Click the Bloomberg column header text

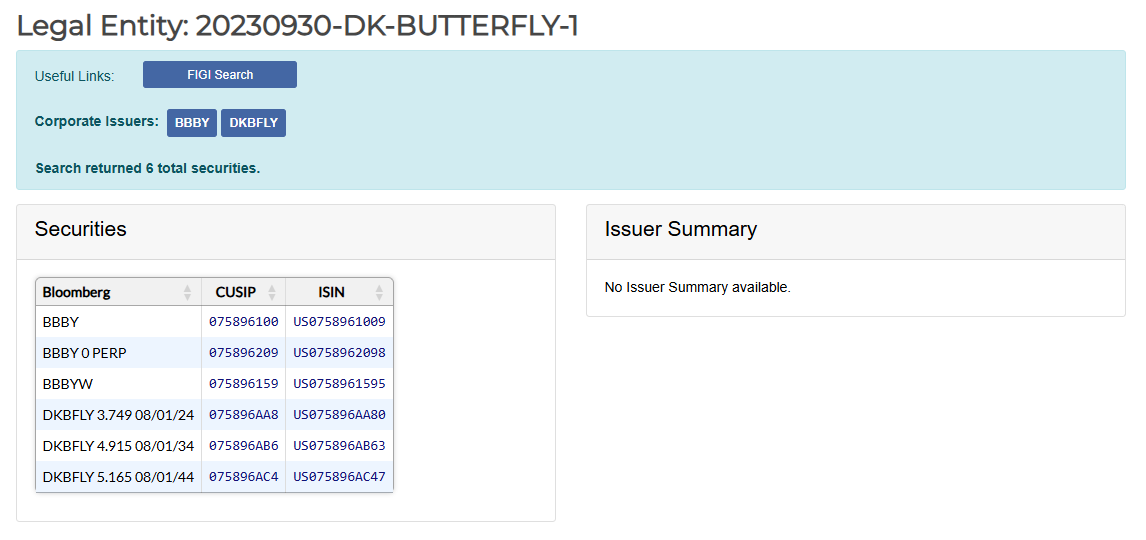[x=77, y=292]
